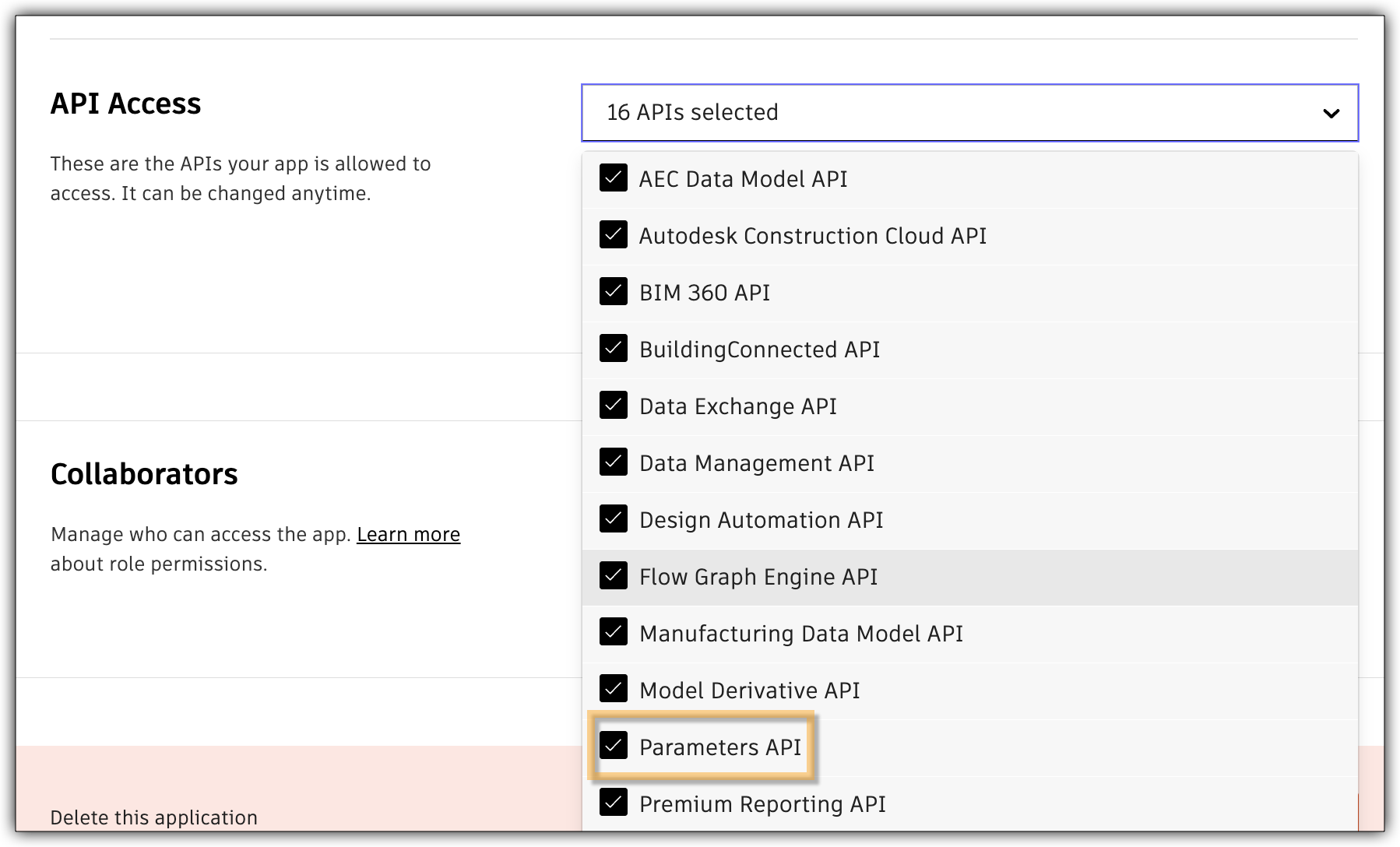Uncheck the Parameters API checkbox
This screenshot has height=847, width=1400.
614,746
